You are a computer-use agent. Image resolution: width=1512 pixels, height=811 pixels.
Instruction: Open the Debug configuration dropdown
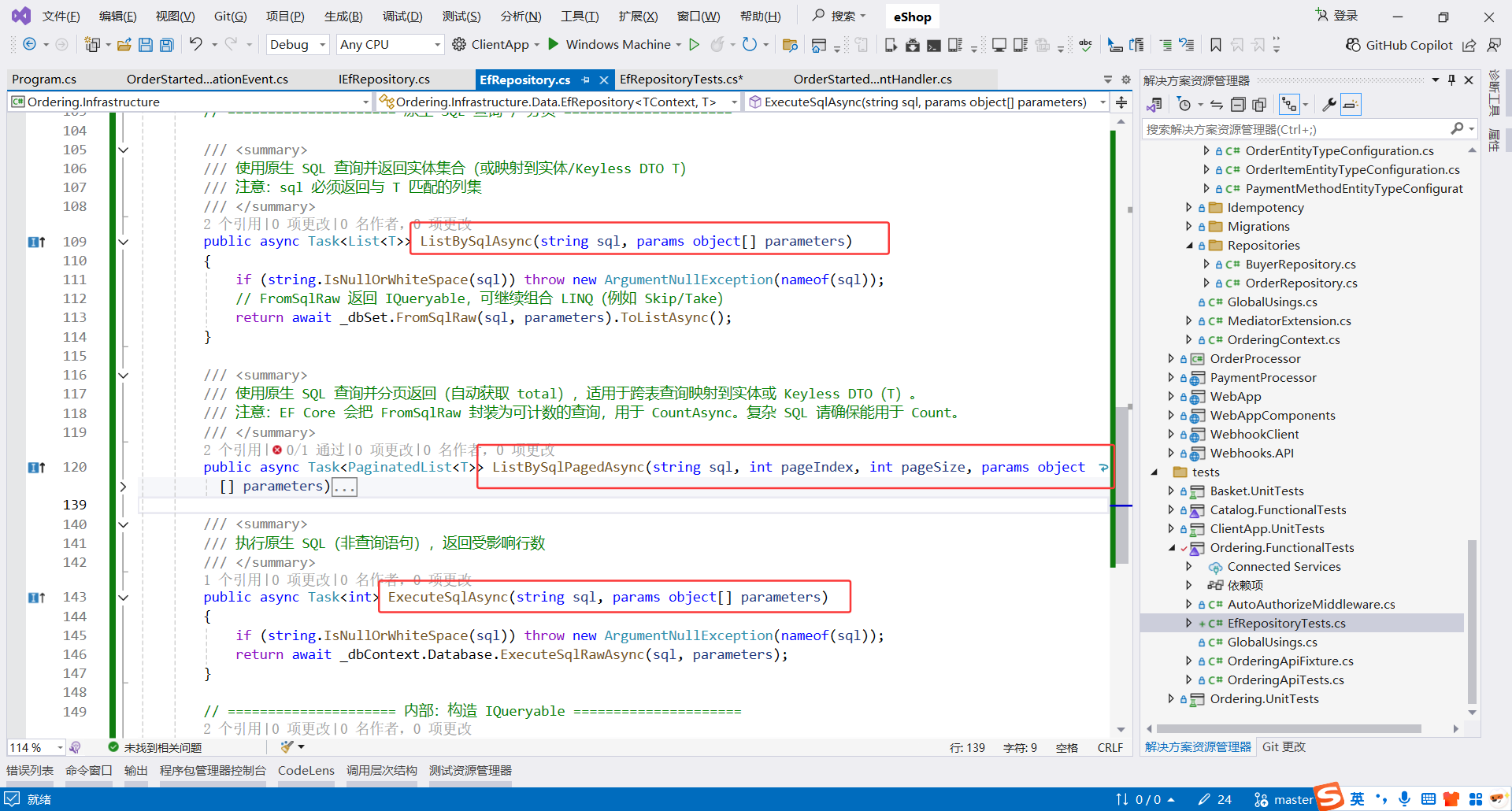point(298,45)
